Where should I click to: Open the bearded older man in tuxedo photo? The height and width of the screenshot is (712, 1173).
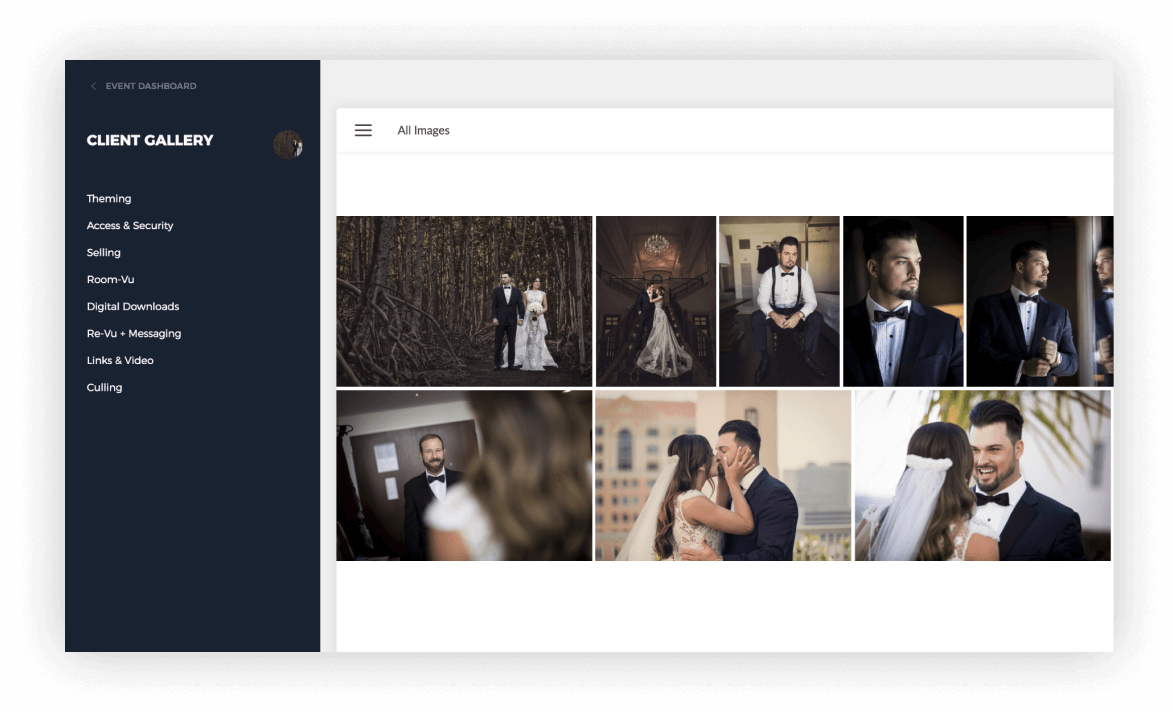tap(464, 476)
